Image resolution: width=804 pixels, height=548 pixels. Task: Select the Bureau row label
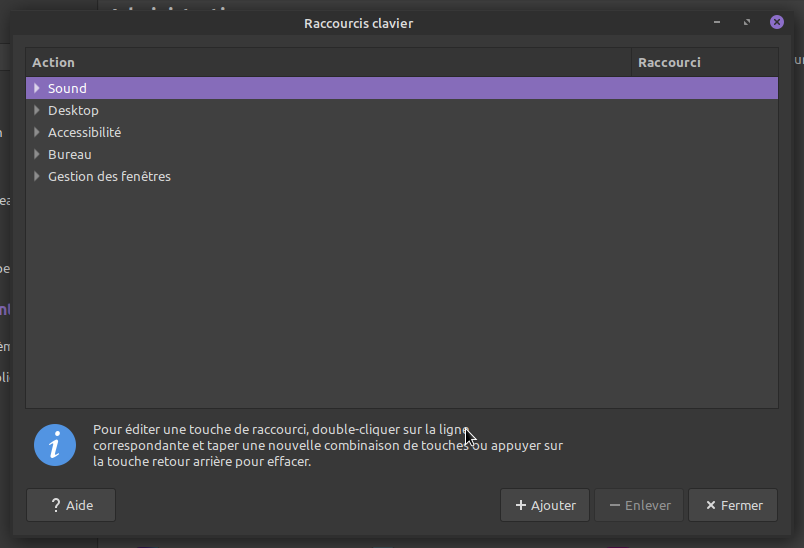coord(69,154)
